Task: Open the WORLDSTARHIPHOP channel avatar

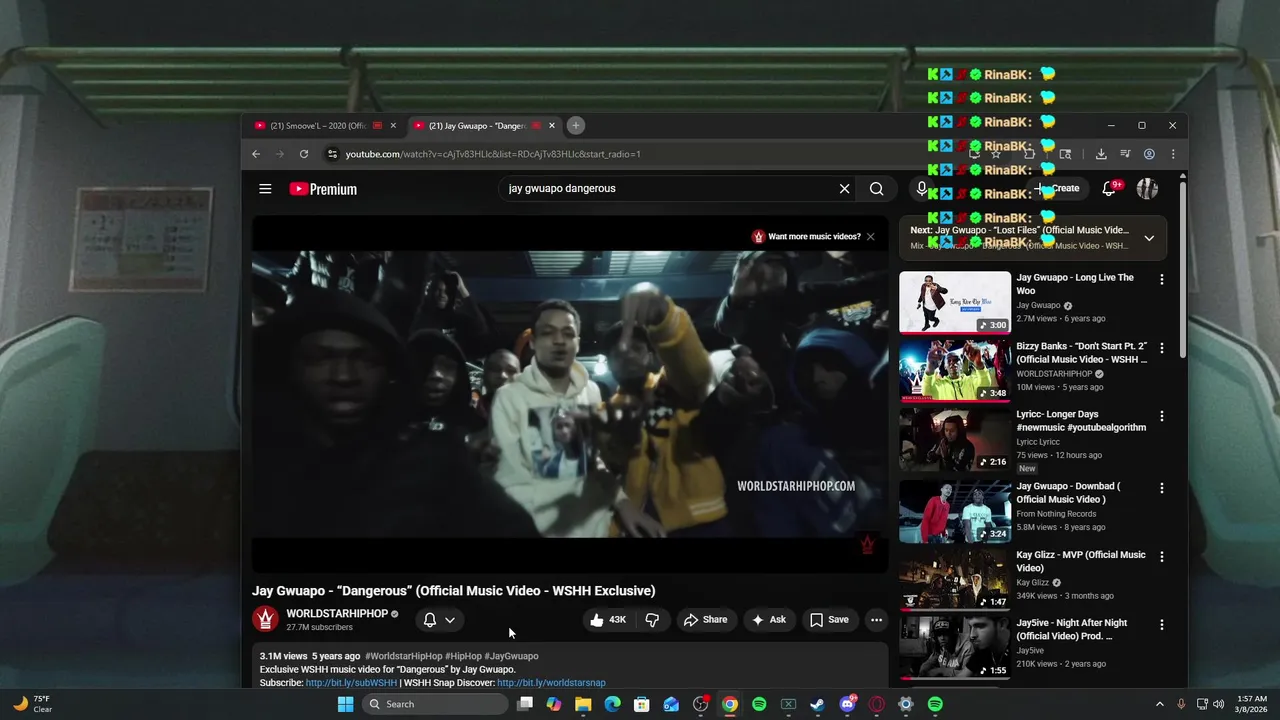Action: (x=265, y=619)
